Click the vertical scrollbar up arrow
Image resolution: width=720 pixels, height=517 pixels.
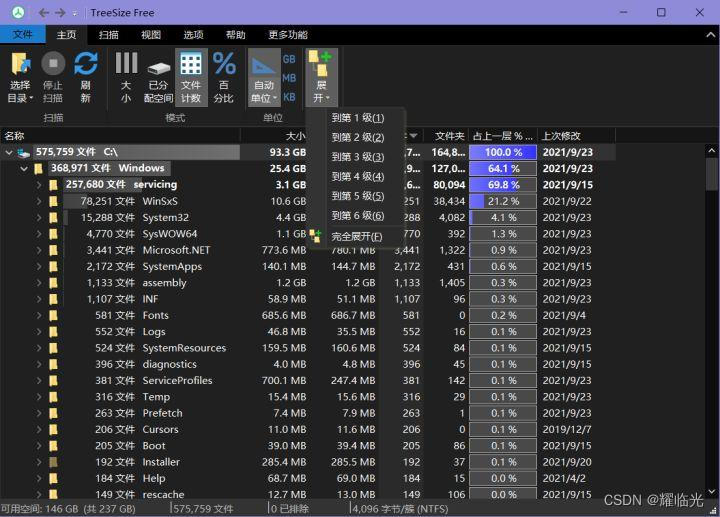click(711, 150)
